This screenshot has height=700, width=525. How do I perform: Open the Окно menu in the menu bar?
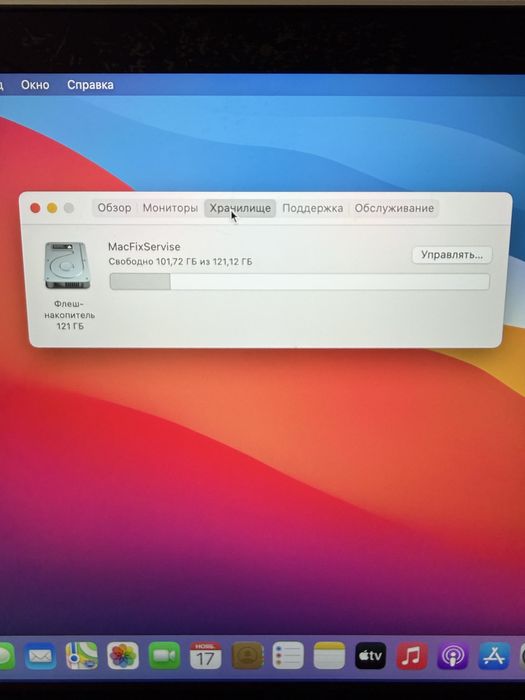(x=35, y=85)
